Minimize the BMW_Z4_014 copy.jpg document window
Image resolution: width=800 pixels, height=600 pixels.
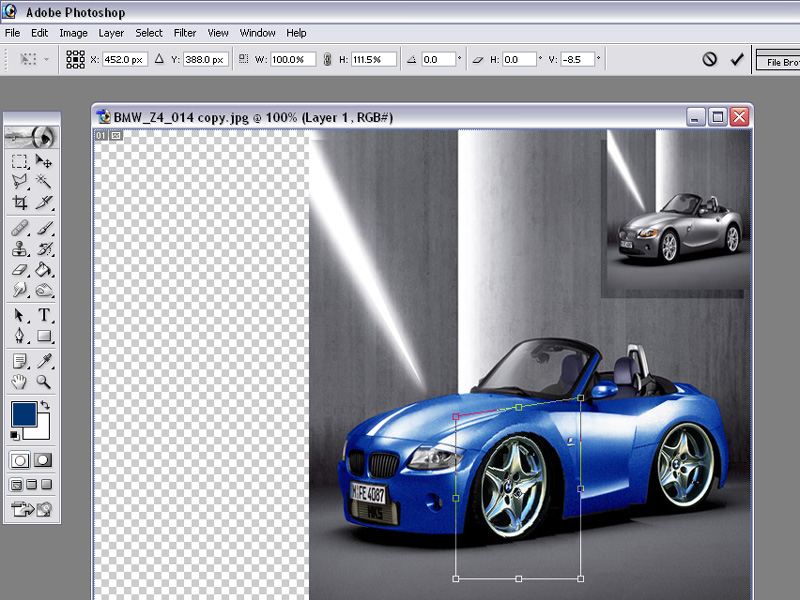point(695,117)
